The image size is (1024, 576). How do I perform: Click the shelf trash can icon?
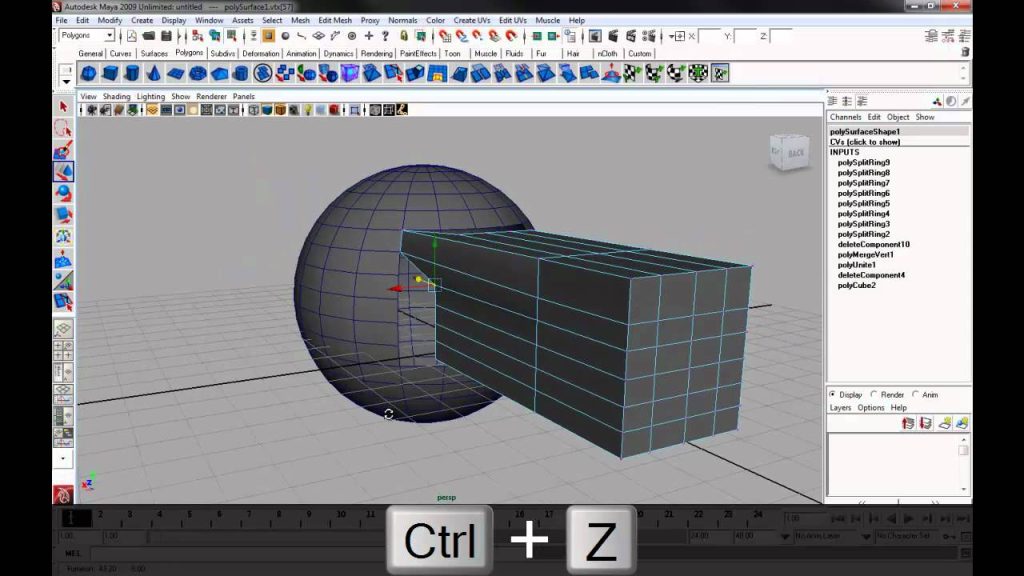[965, 52]
